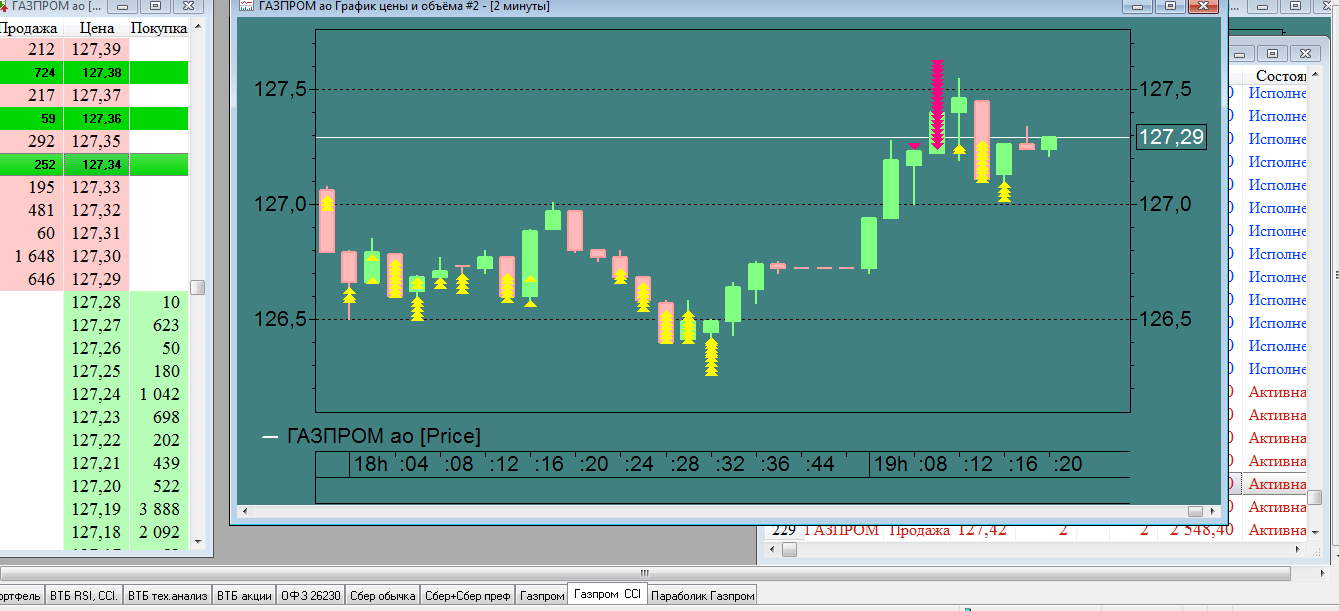Maximize the ГАЗПРОМ price chart window

pos(1171,6)
